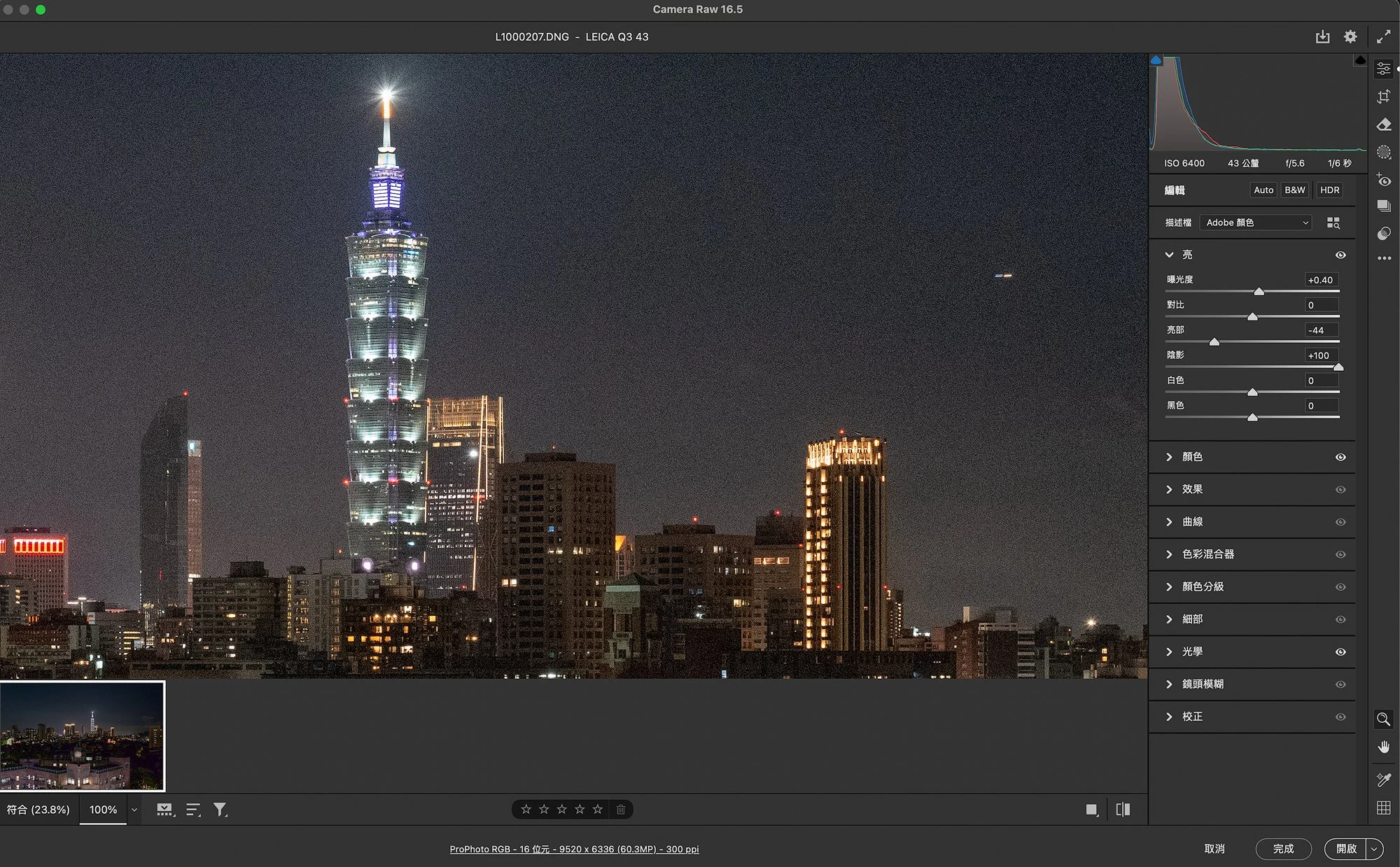Screen dimensions: 1400x867
Task: Expand the 細部 panel
Action: pos(1192,619)
